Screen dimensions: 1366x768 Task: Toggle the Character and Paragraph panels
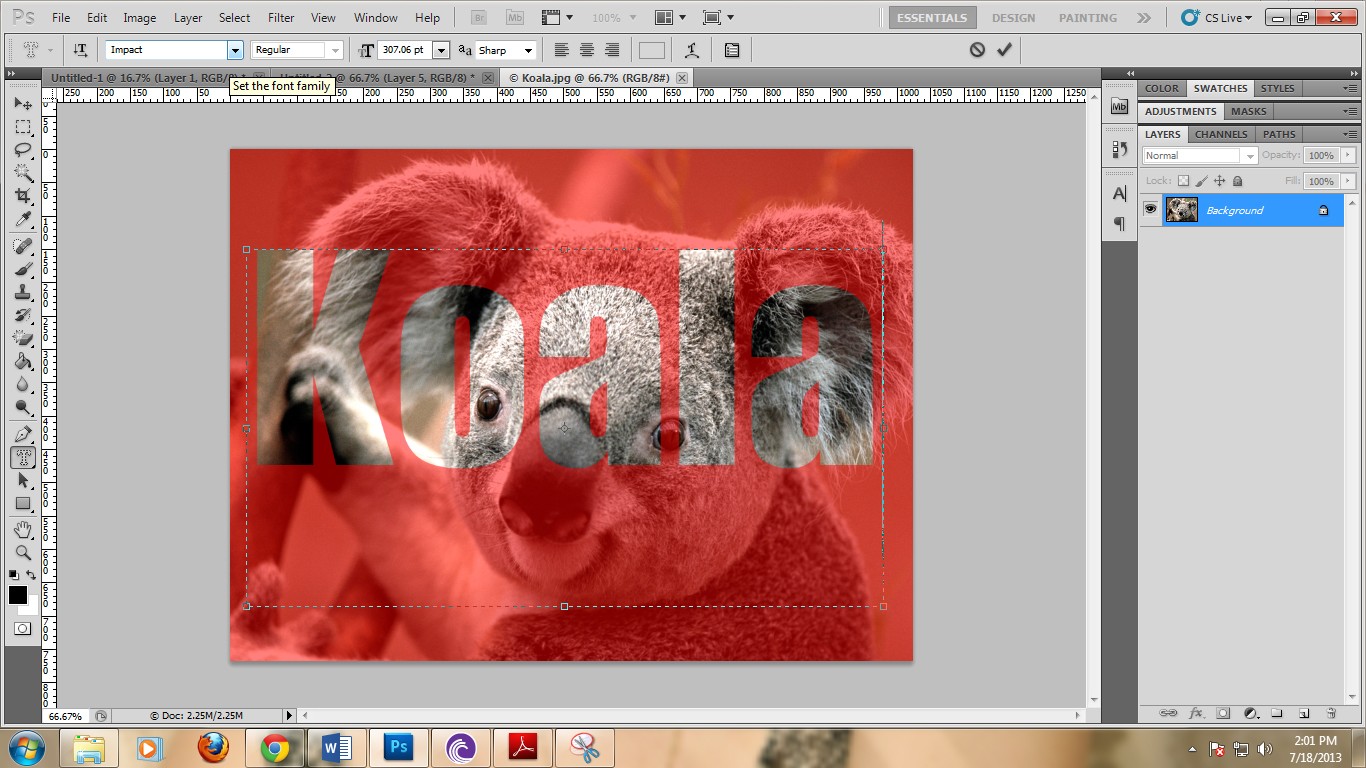click(732, 50)
